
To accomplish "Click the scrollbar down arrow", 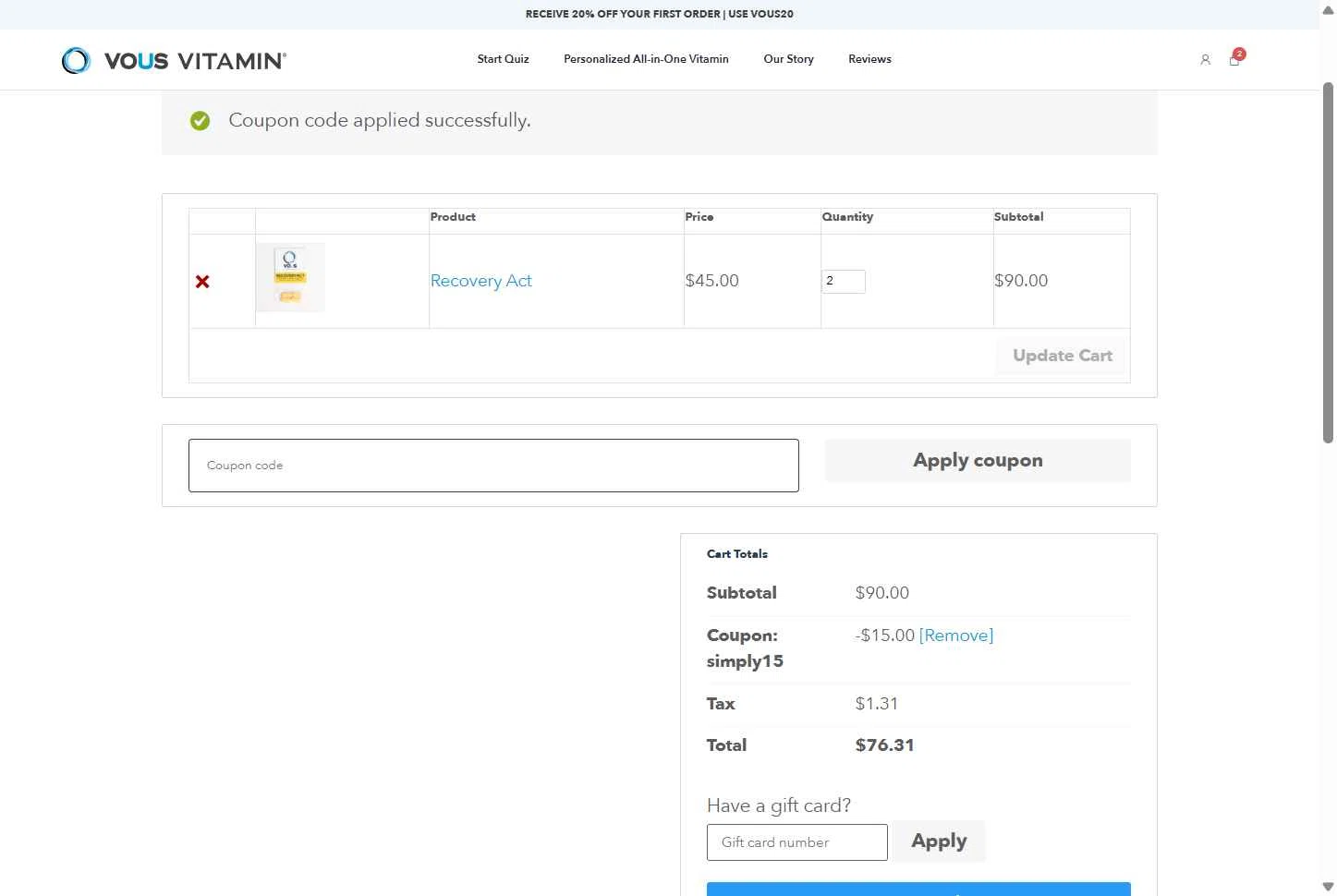I will tap(1328, 887).
